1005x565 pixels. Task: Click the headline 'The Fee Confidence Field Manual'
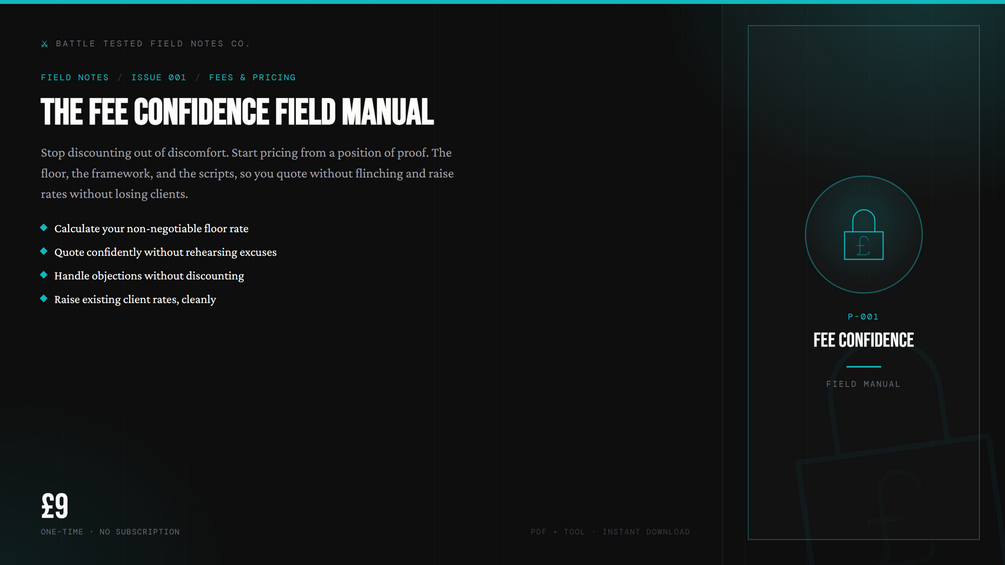click(x=237, y=112)
